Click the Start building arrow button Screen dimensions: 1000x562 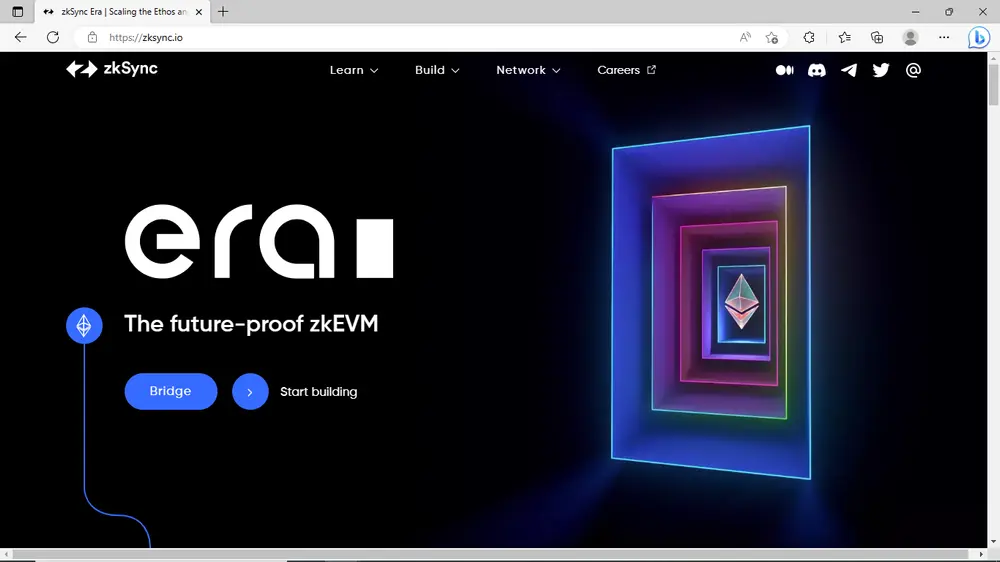pyautogui.click(x=250, y=392)
